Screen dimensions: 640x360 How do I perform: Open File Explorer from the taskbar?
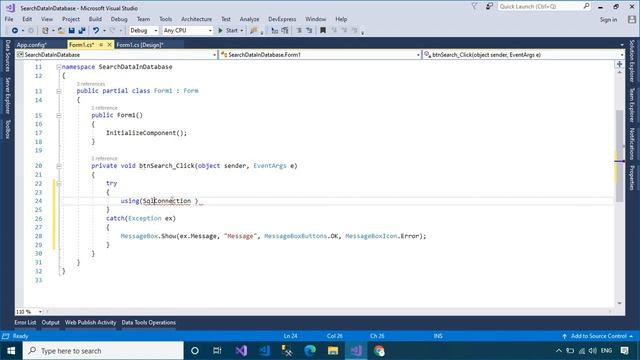pos(333,351)
